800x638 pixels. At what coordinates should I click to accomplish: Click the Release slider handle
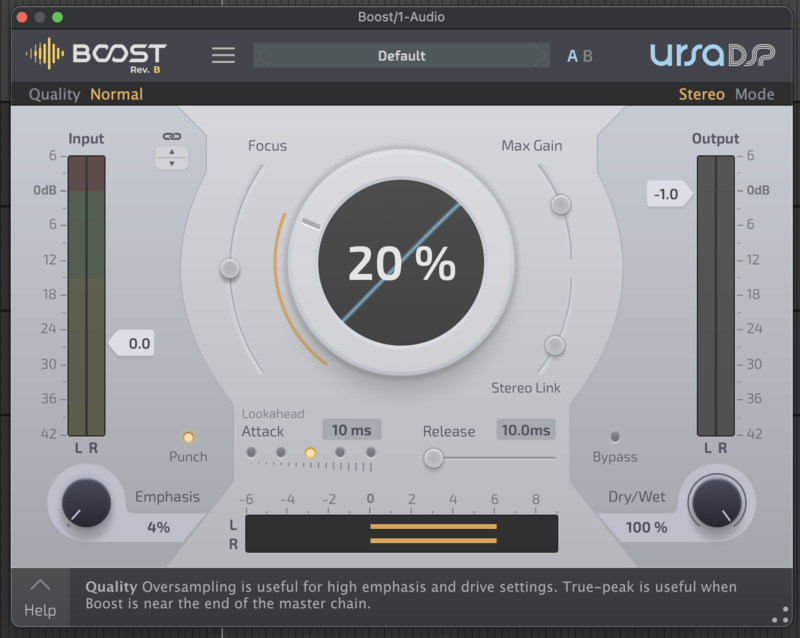[434, 458]
